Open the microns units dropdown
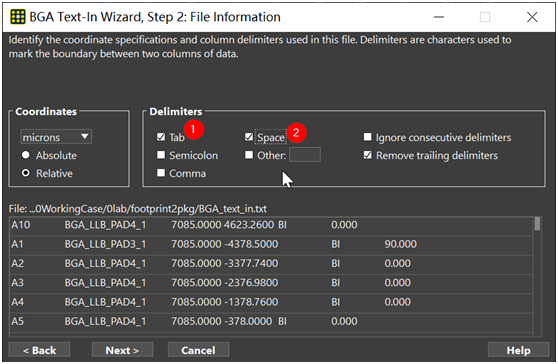This screenshot has height=364, width=558. tap(56, 137)
